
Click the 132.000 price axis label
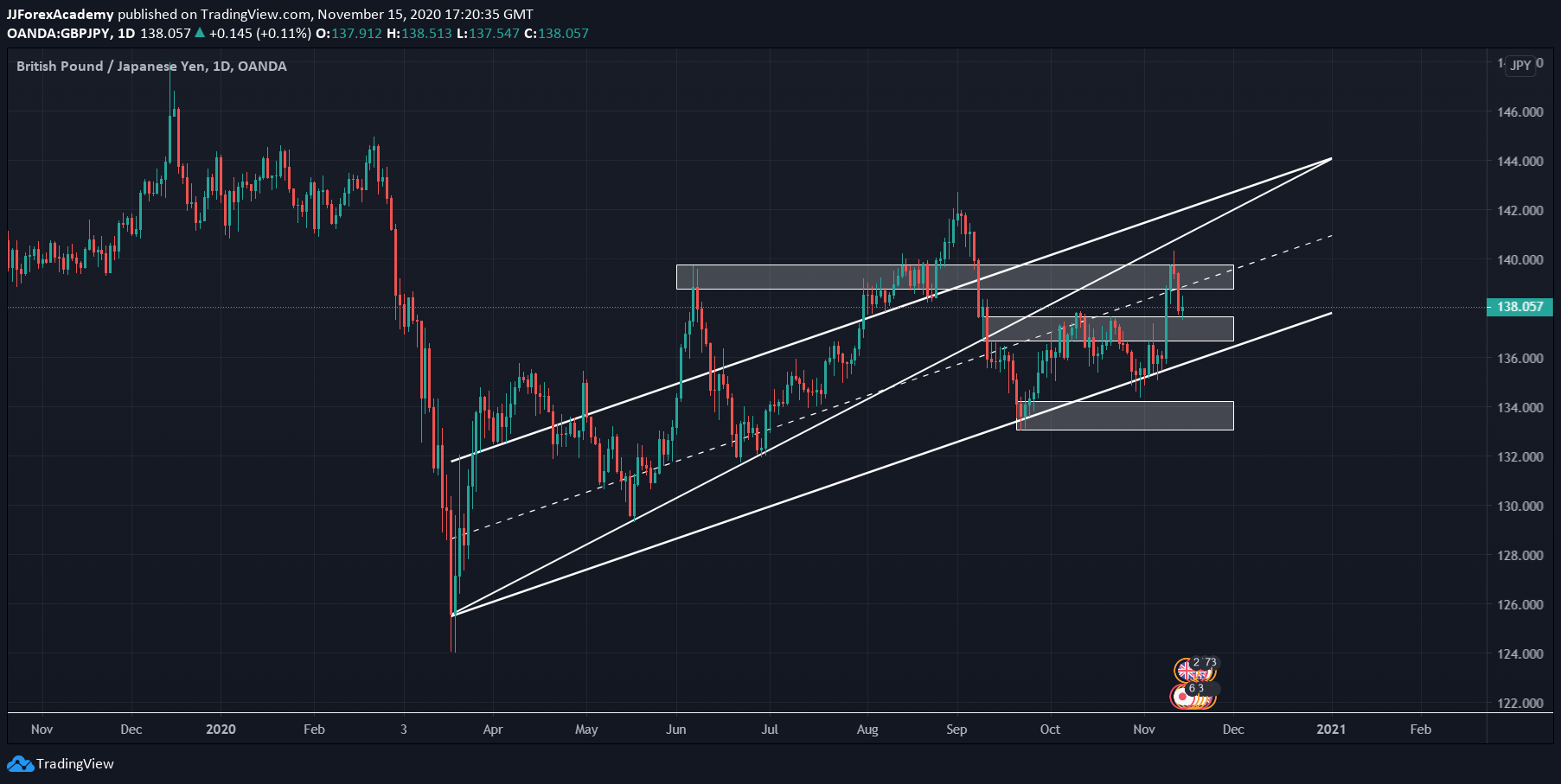click(x=1520, y=457)
